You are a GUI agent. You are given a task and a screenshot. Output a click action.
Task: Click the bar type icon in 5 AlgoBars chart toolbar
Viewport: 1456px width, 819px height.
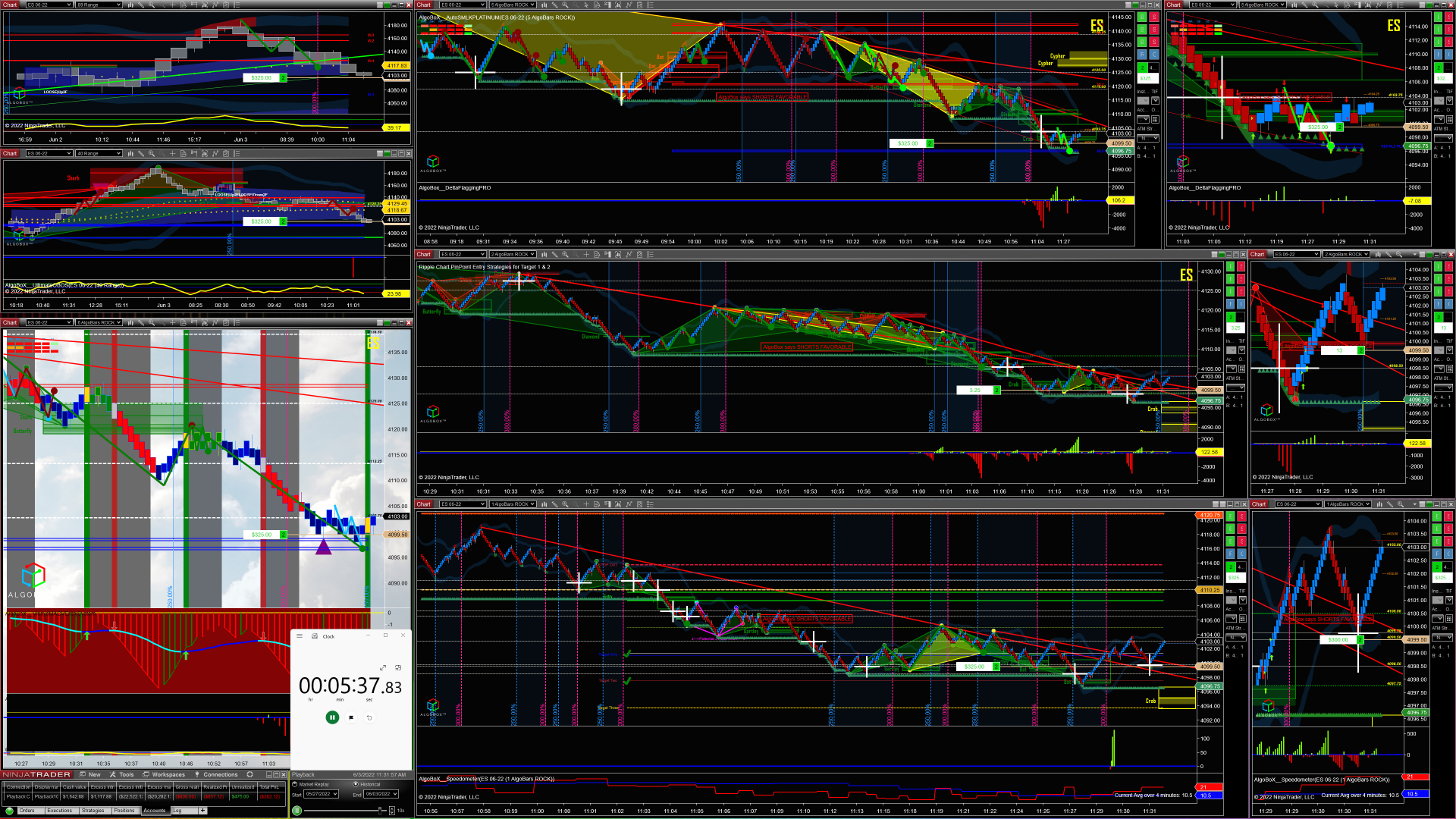(x=544, y=5)
